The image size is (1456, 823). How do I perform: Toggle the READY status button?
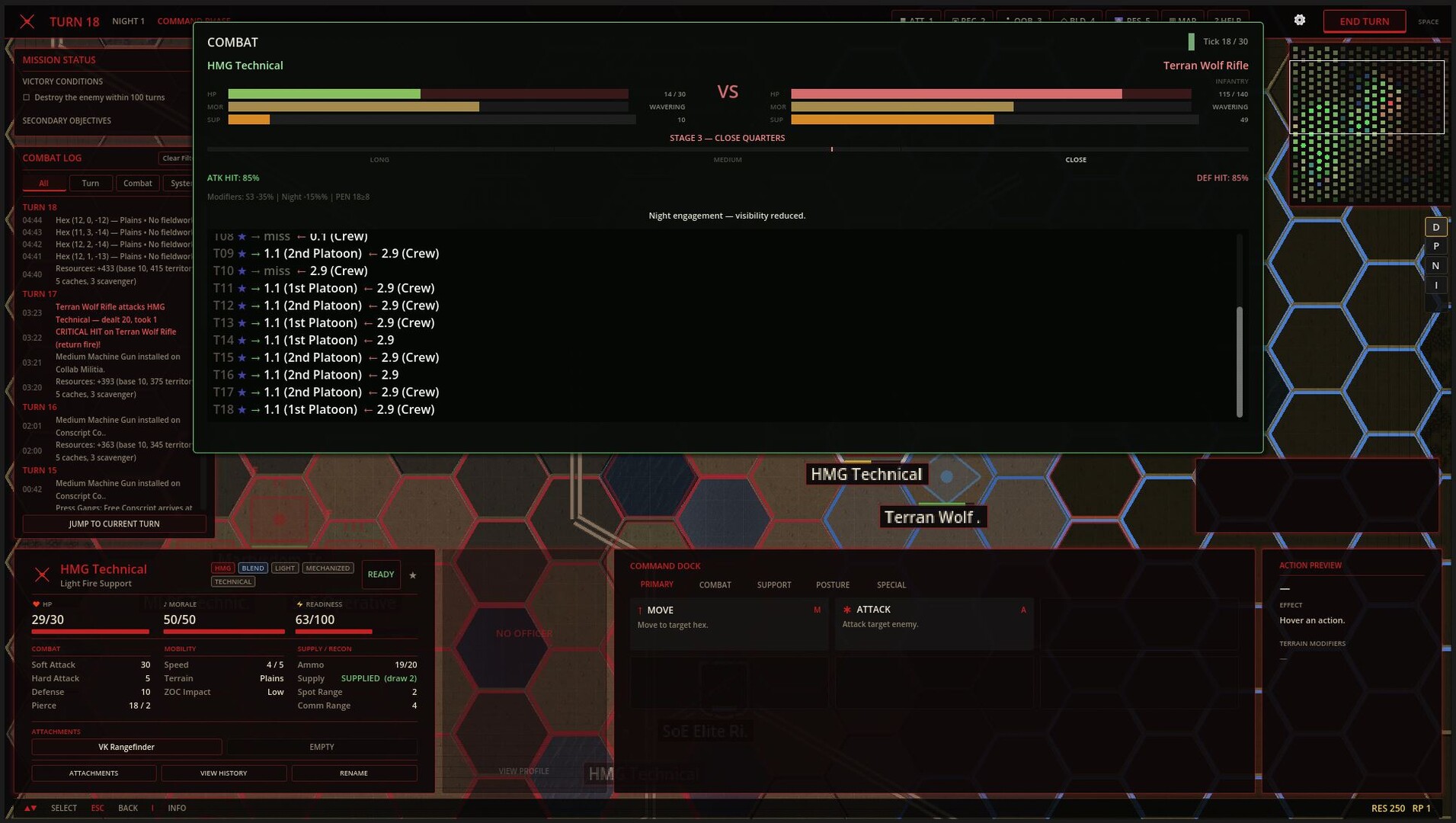pos(381,575)
